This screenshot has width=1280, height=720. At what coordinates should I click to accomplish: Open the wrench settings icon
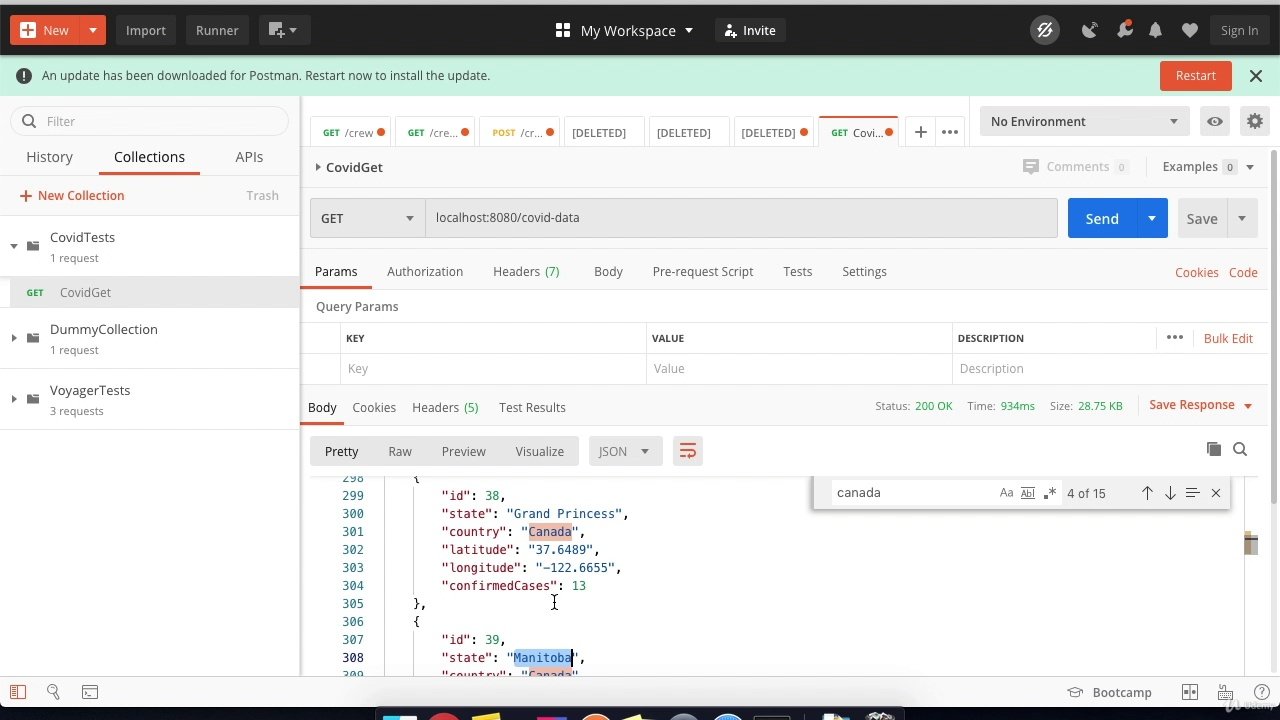pyautogui.click(x=1124, y=30)
